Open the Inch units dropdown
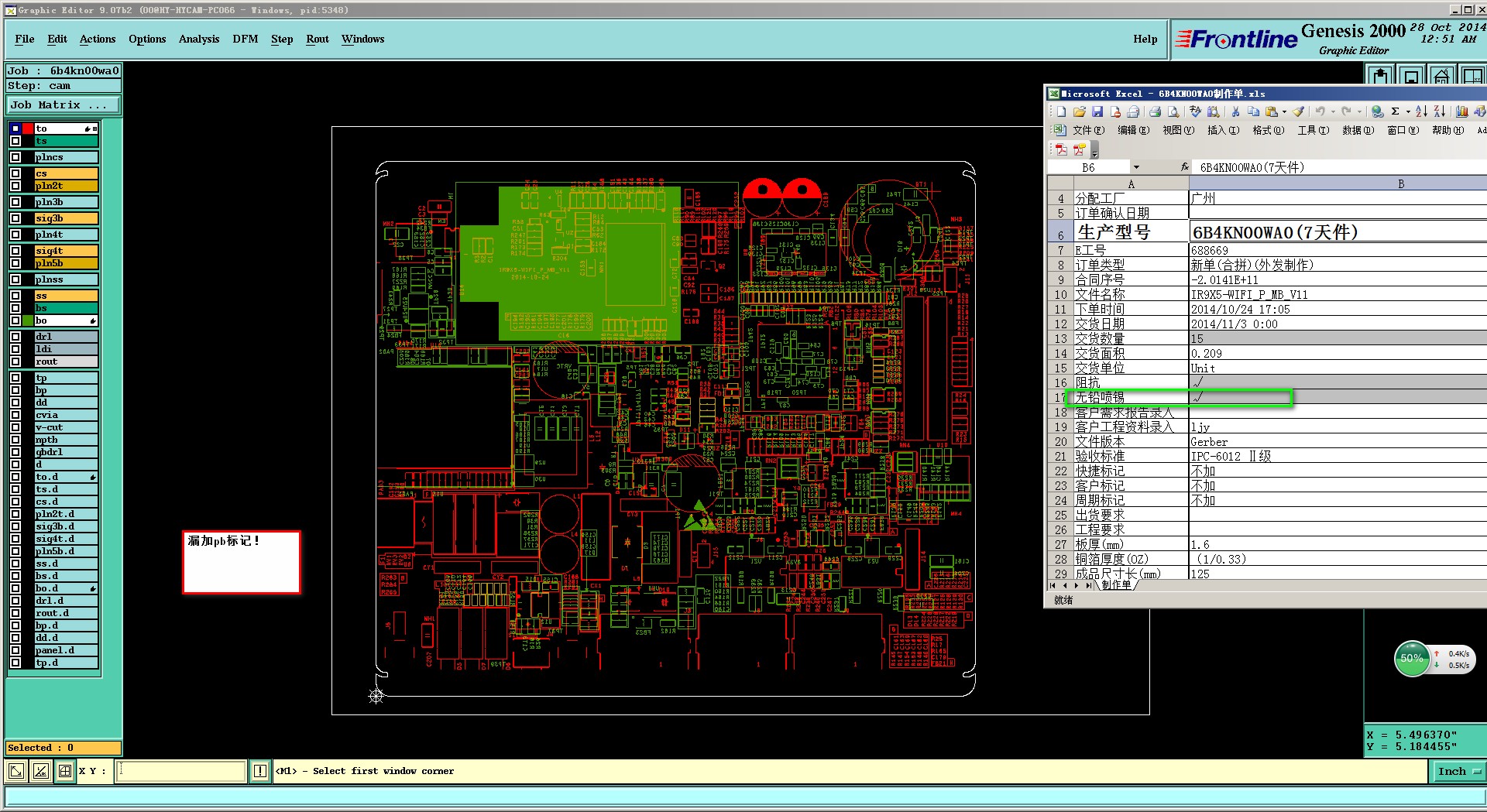Screen dimensions: 1487x812 1457,771
